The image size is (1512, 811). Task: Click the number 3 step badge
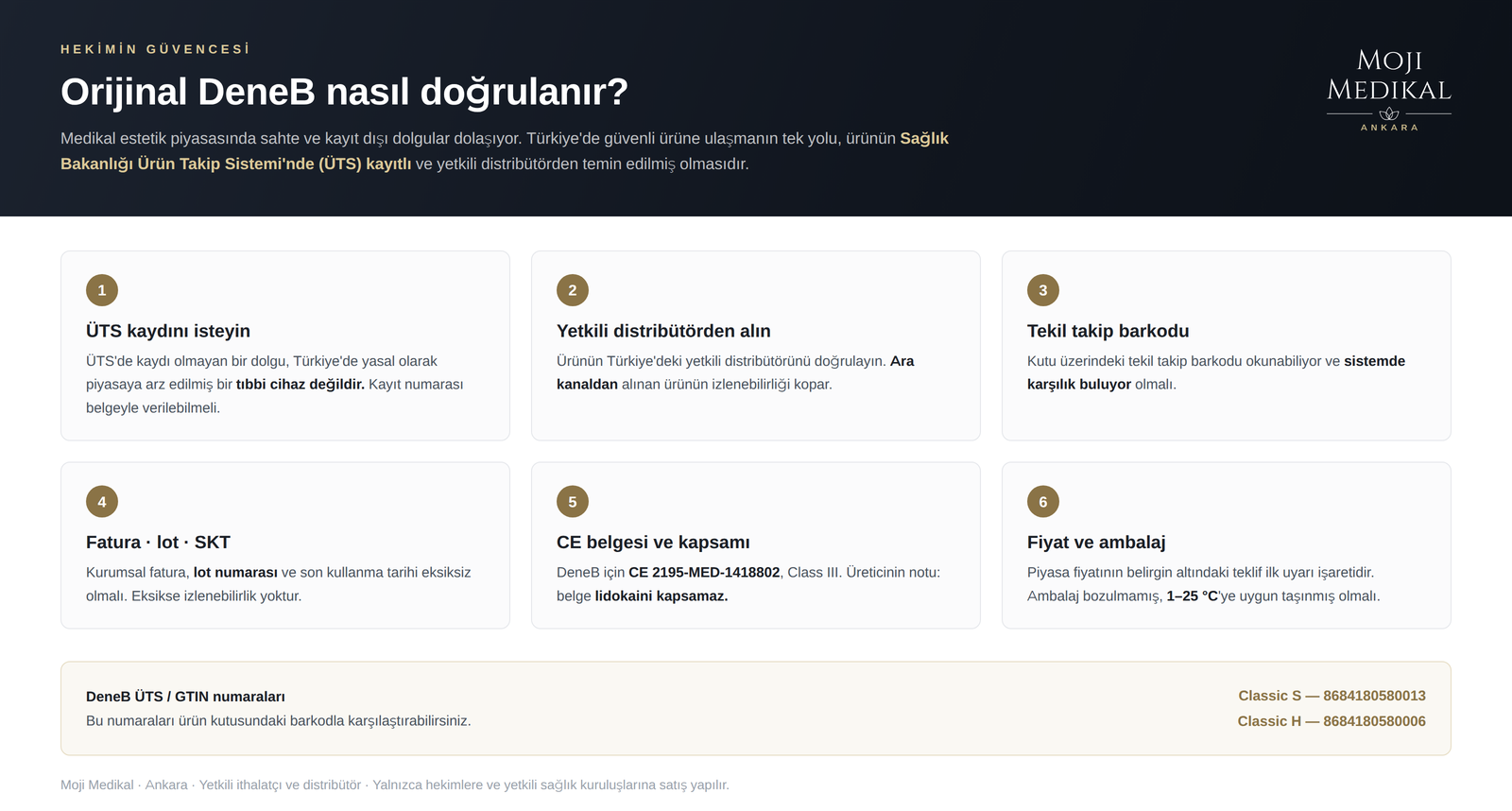pos(1043,290)
